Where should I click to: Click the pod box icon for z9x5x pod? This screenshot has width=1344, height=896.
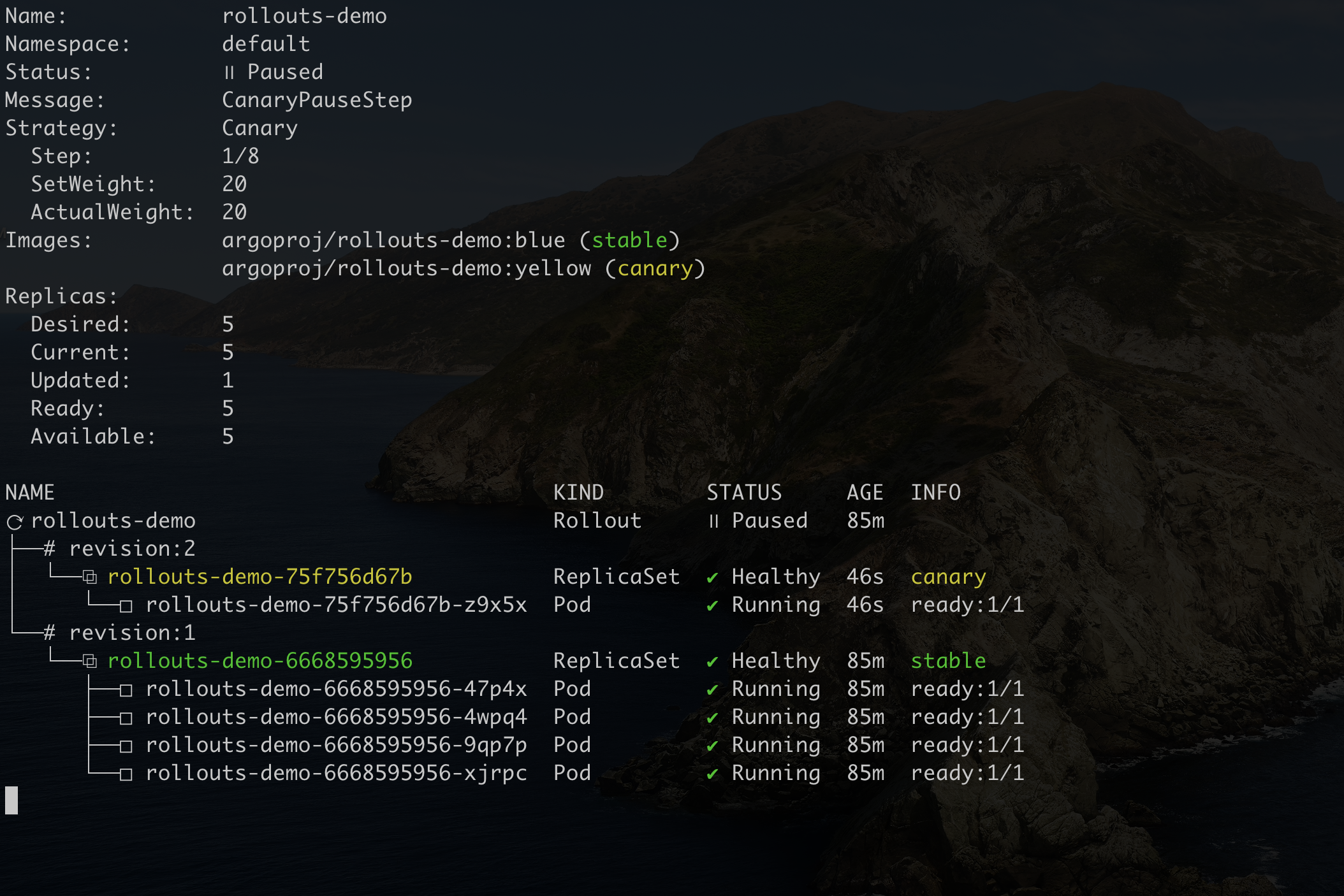[126, 606]
